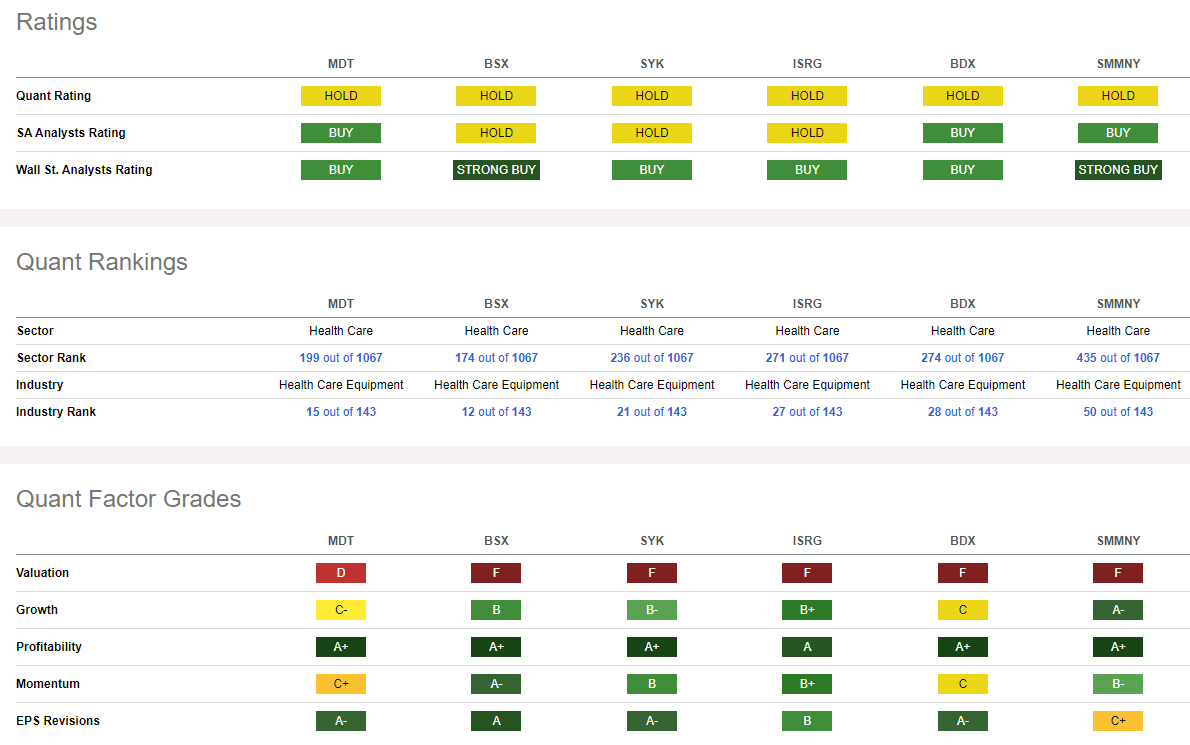Click MDT Health Care Equipment industry cell

341,385
